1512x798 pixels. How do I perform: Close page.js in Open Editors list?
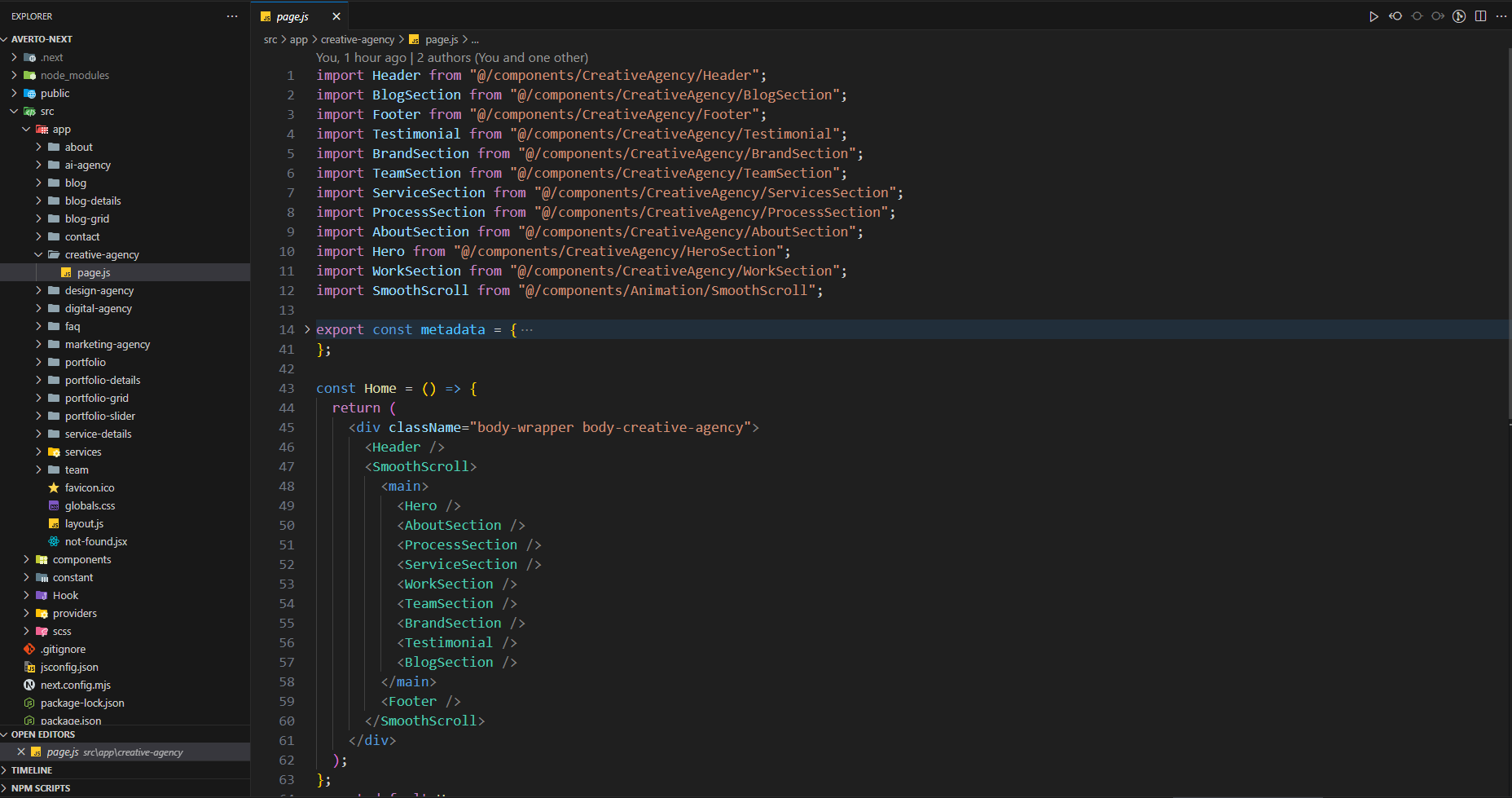coord(21,752)
